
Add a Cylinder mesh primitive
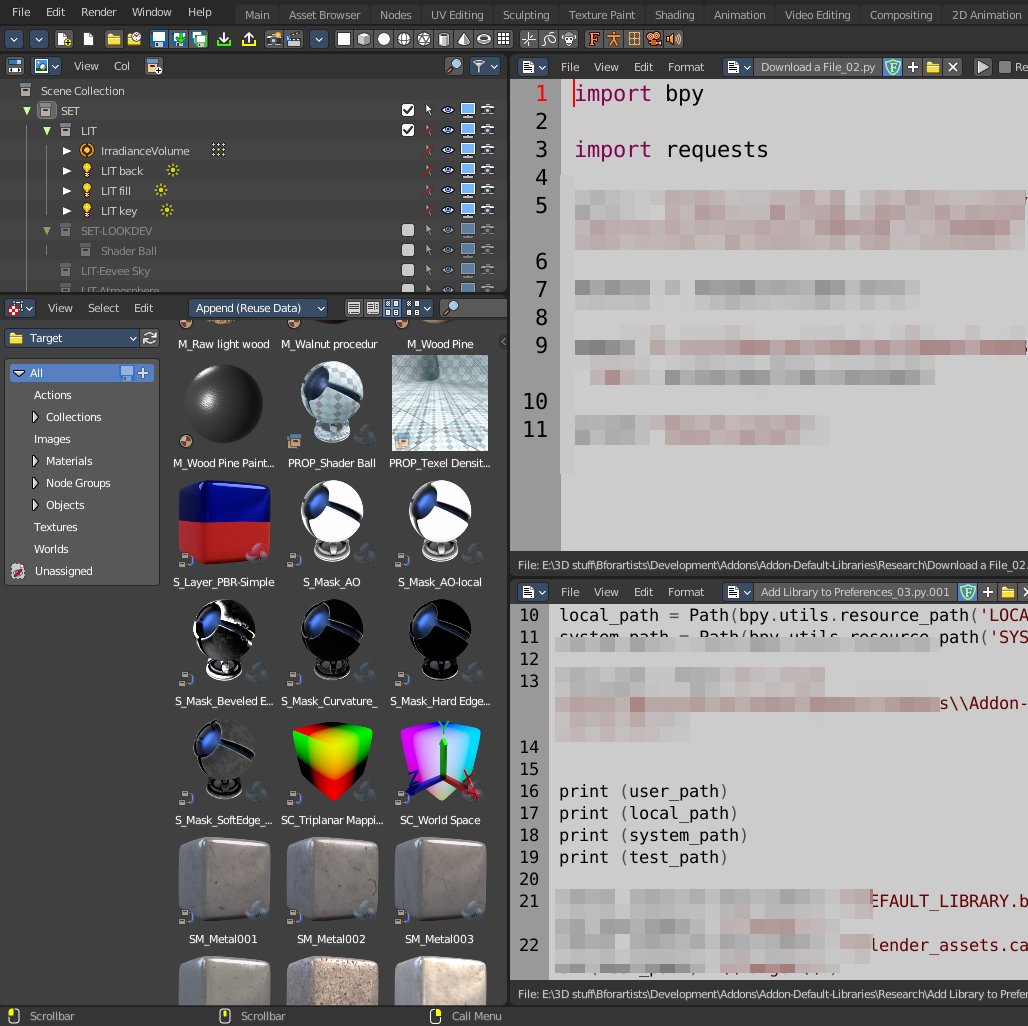(x=444, y=39)
